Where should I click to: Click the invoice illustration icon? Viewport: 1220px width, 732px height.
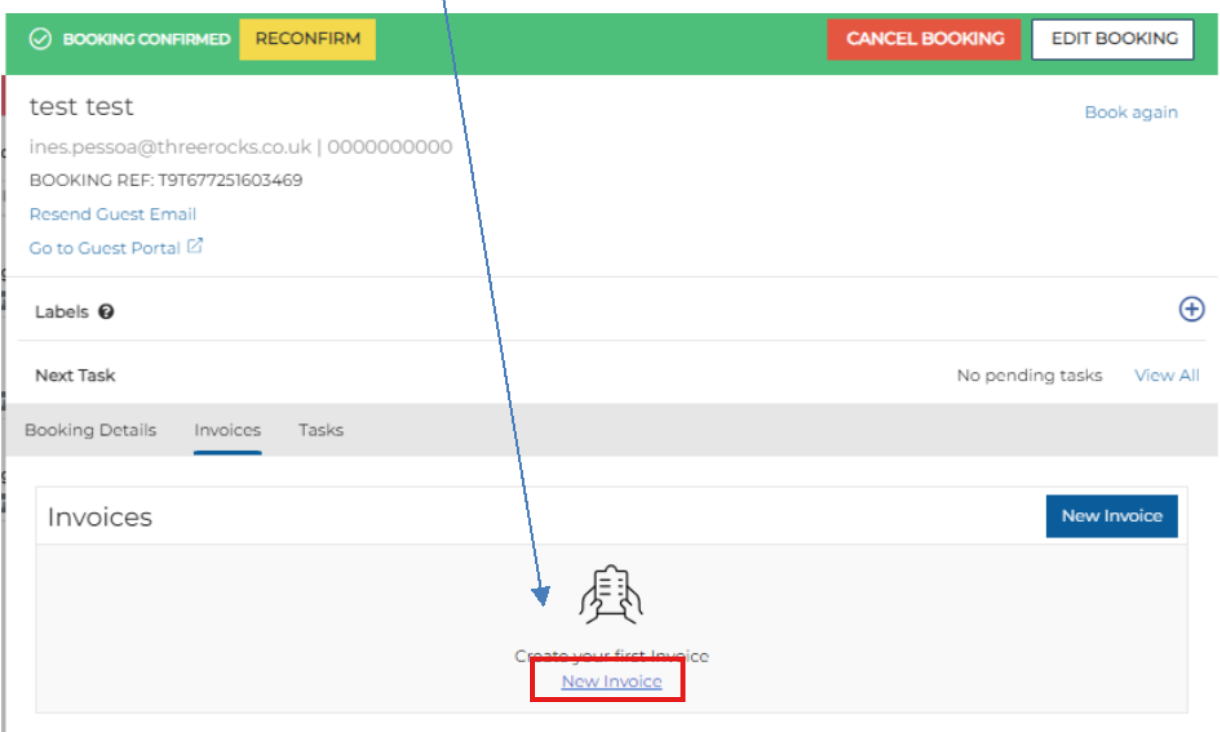pos(611,595)
